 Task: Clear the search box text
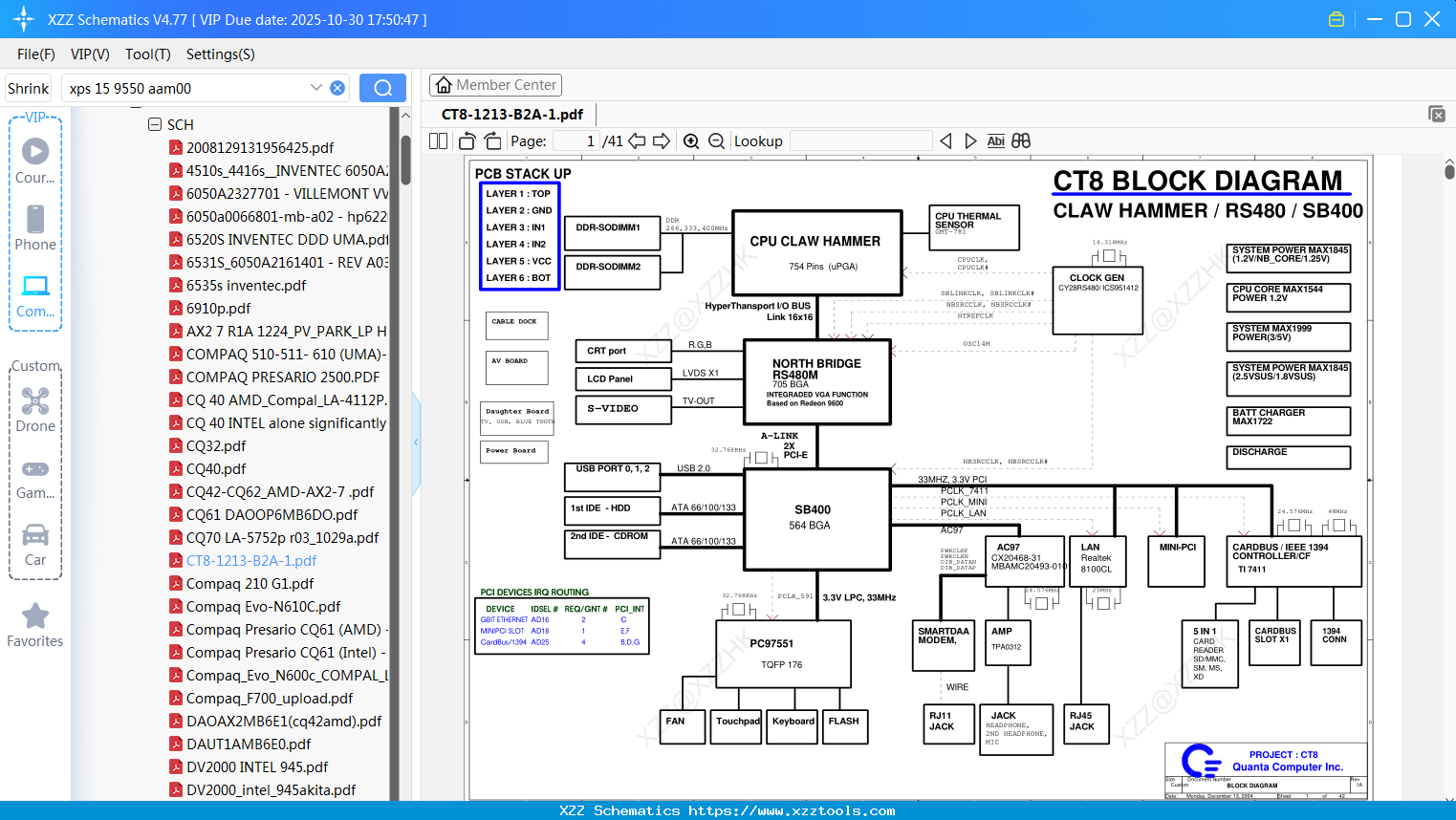coord(337,88)
